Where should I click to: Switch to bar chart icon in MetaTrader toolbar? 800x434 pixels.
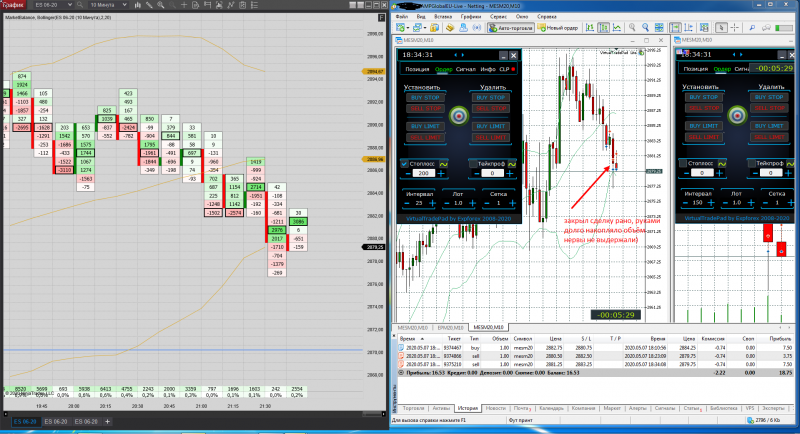(x=590, y=28)
